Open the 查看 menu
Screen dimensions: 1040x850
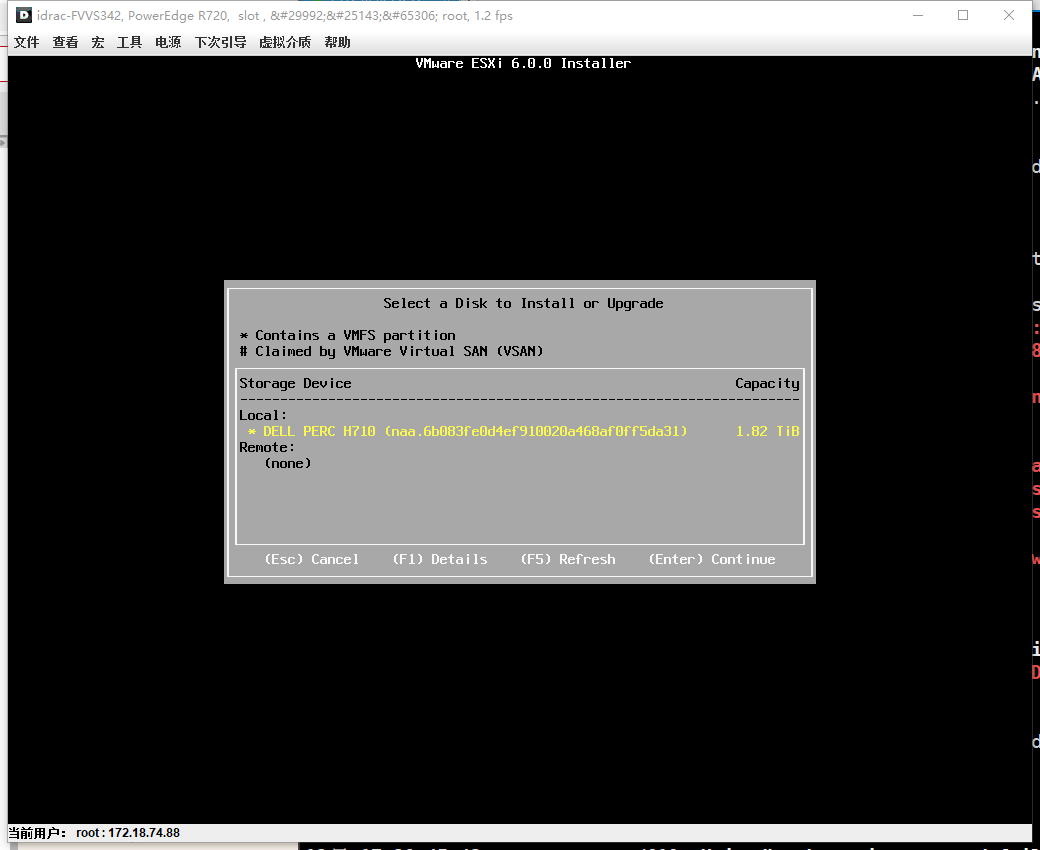pos(65,42)
